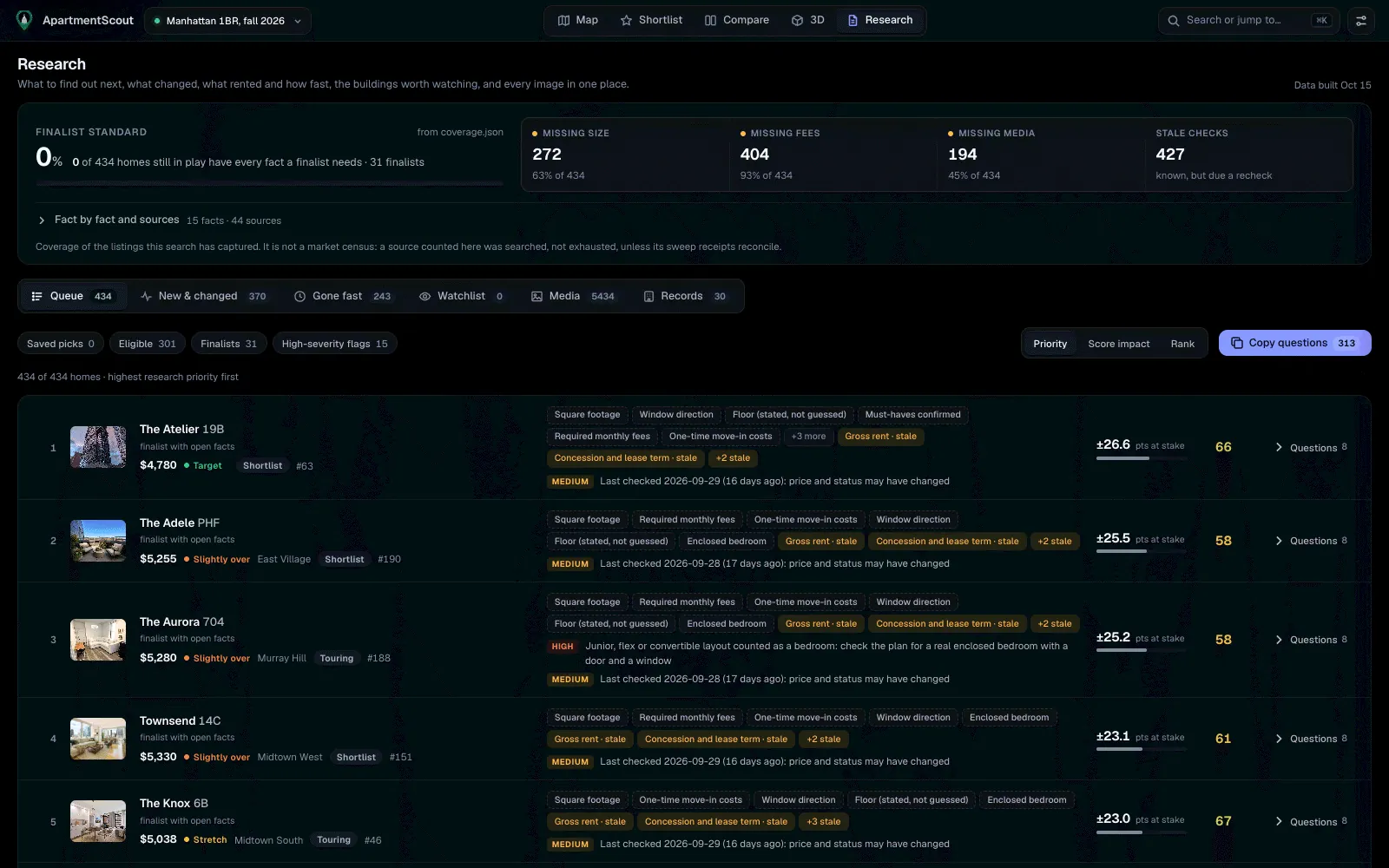Toggle the Saved picks filter chip
This screenshot has width=1389, height=868.
click(61, 344)
